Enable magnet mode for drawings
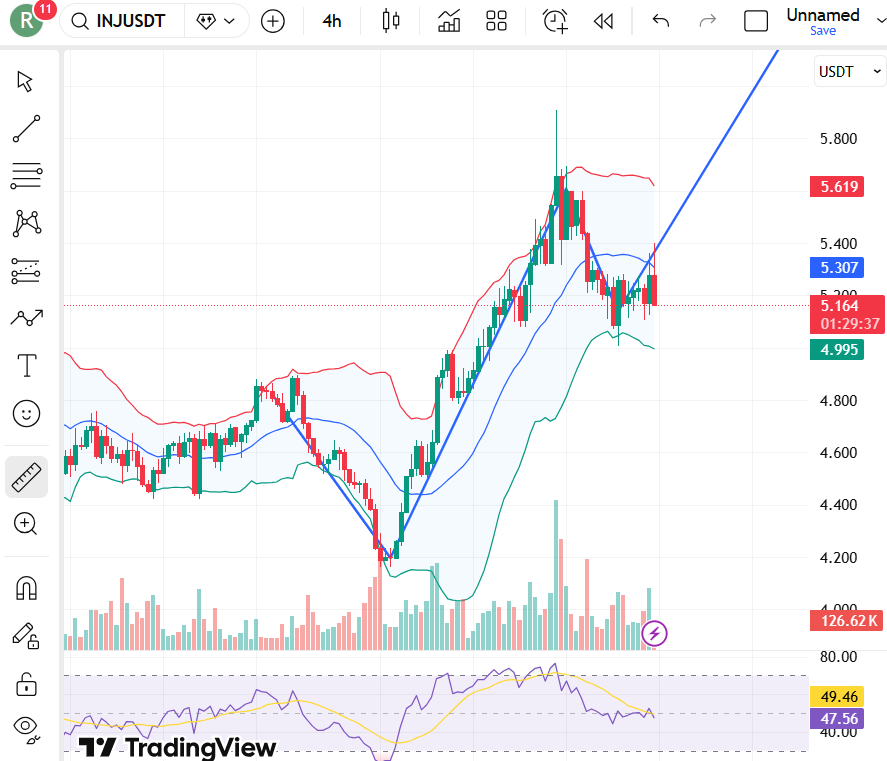Viewport: 887px width, 761px height. click(x=26, y=588)
